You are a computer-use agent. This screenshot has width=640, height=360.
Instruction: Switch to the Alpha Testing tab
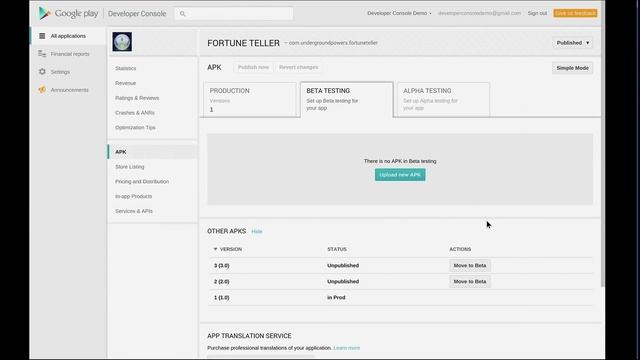443,100
